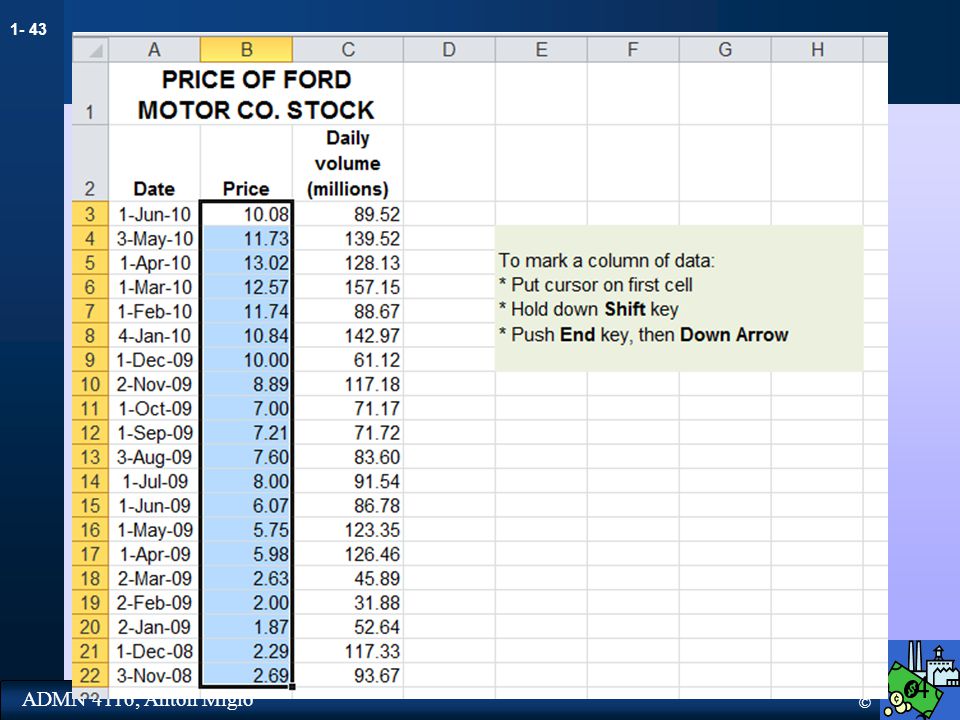
Task: Click the date cell 1-Jun-10
Action: point(154,214)
